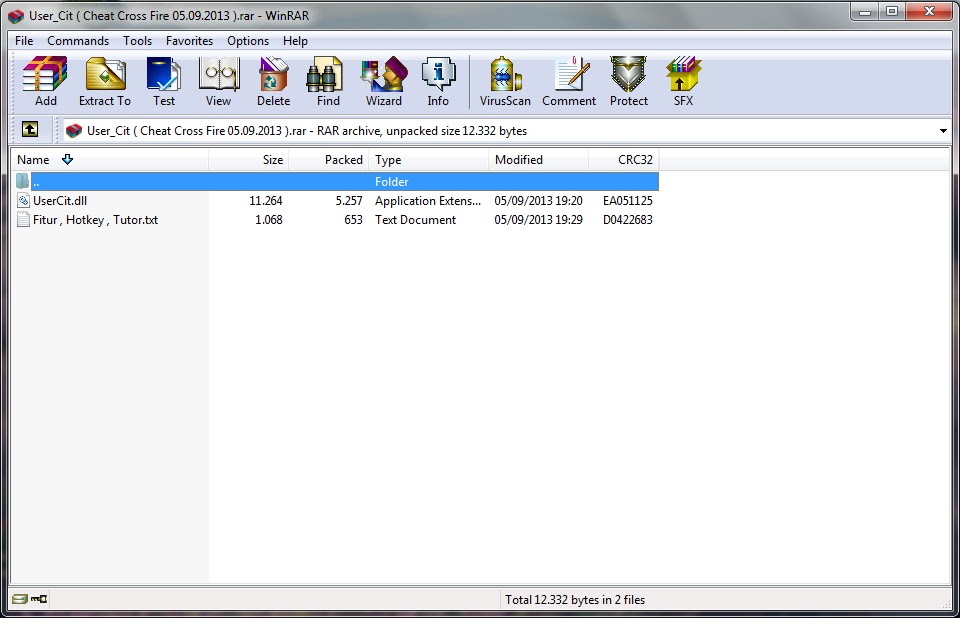Minimize the WinRAR window
The height and width of the screenshot is (618, 960).
click(x=865, y=12)
